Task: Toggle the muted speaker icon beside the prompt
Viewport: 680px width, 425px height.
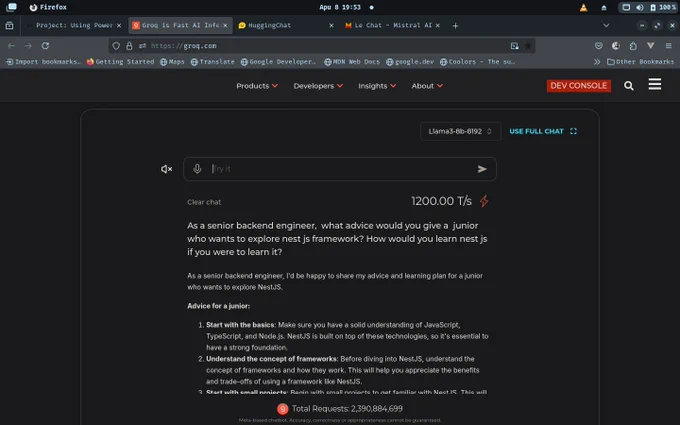Action: pyautogui.click(x=167, y=169)
